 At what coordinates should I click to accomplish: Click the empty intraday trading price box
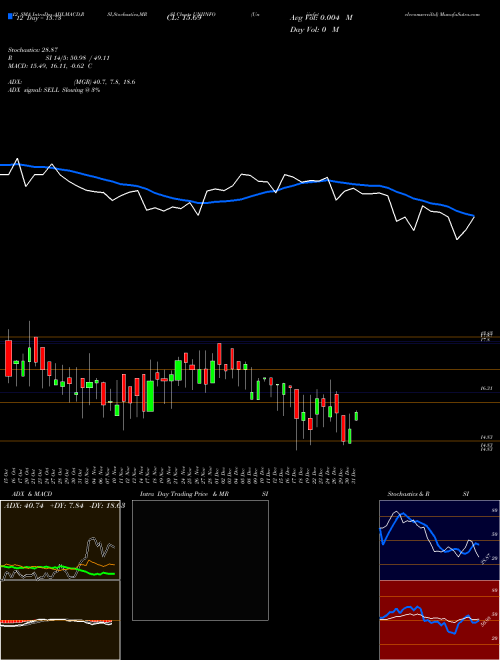coord(200,560)
